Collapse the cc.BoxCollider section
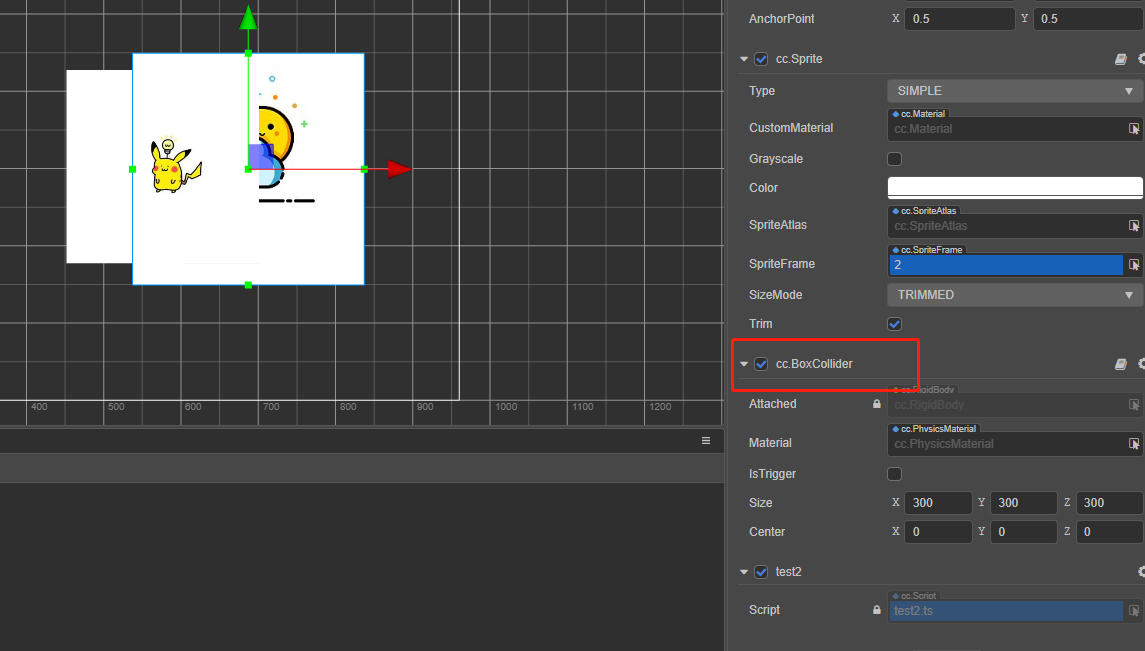This screenshot has width=1145, height=651. tap(743, 364)
